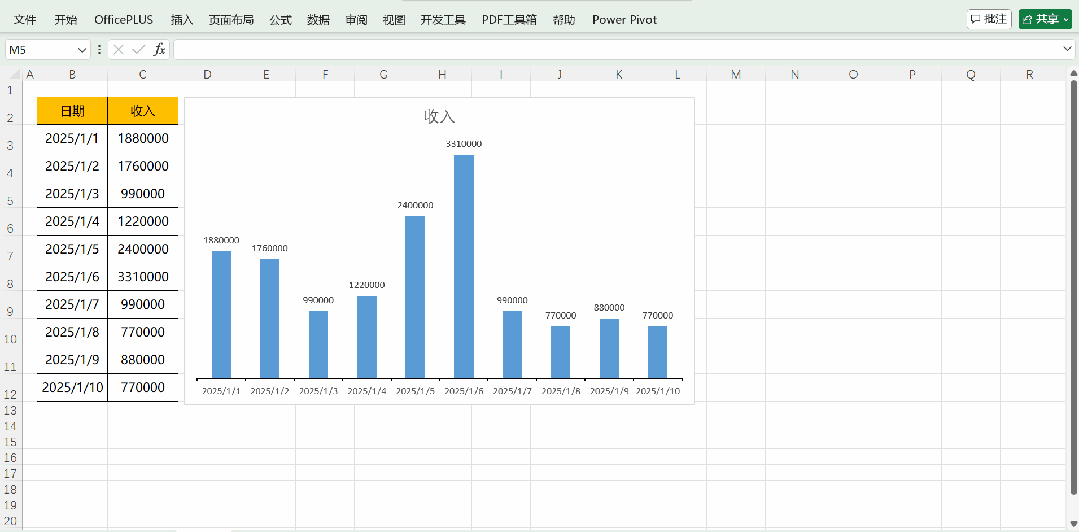
Task: Click the Select All corner triangle
Action: (x=15, y=75)
